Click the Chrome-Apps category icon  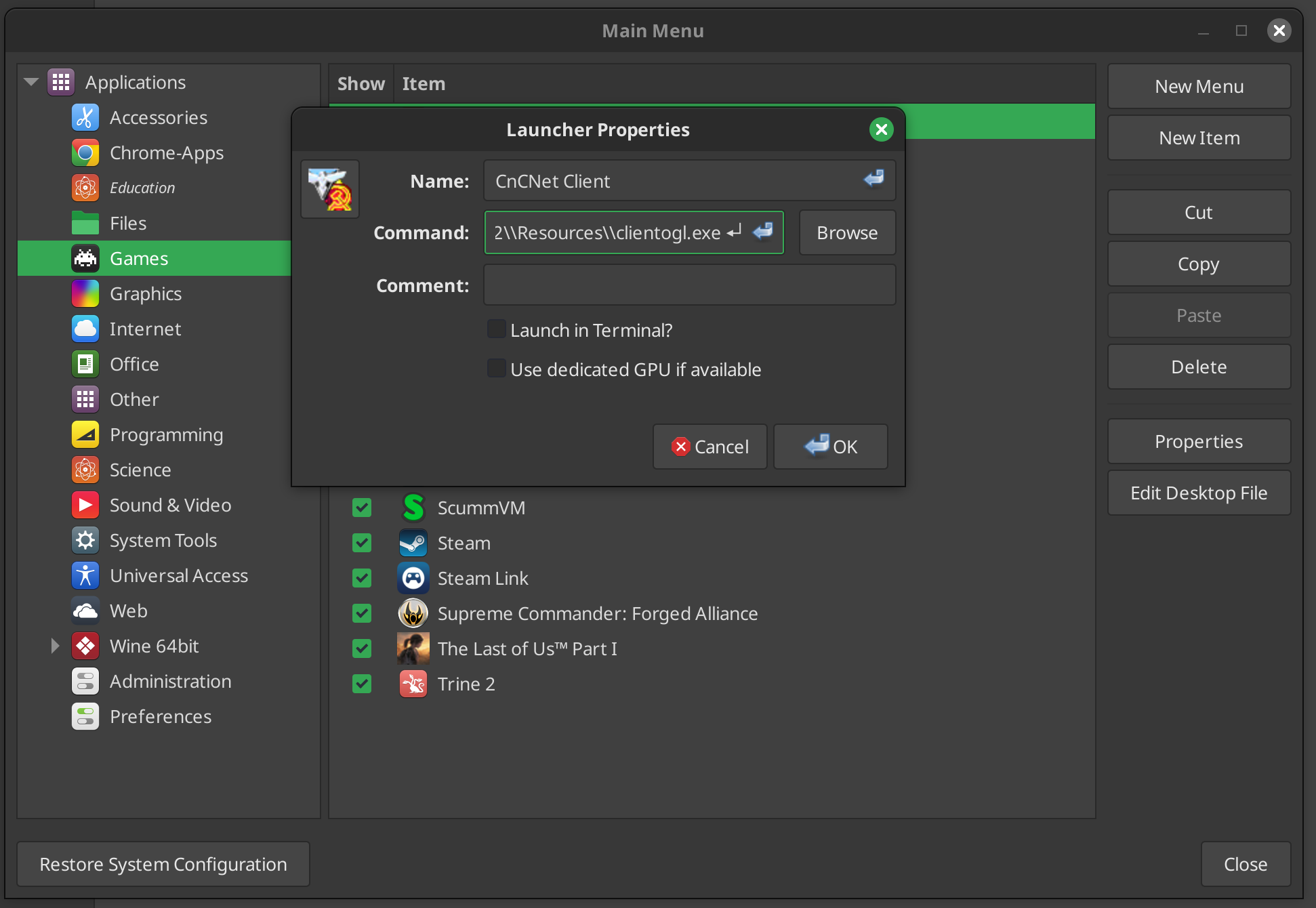(x=85, y=153)
